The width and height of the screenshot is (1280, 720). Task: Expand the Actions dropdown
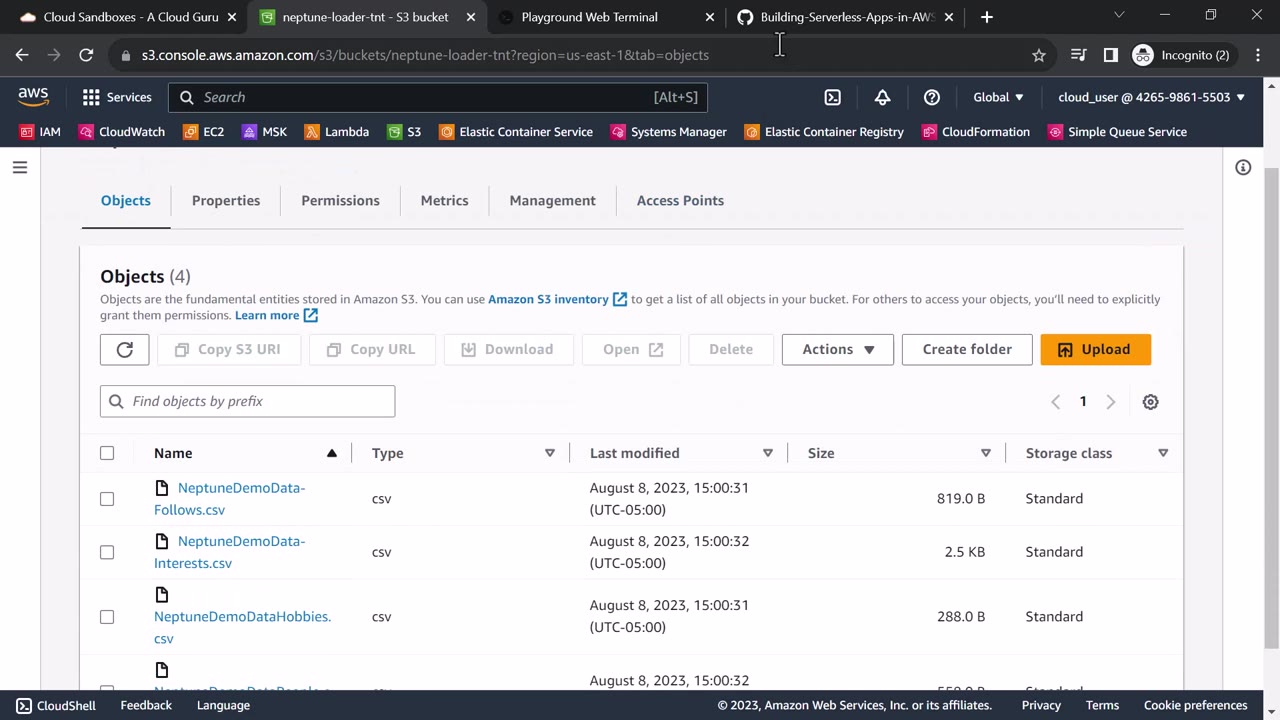point(838,349)
